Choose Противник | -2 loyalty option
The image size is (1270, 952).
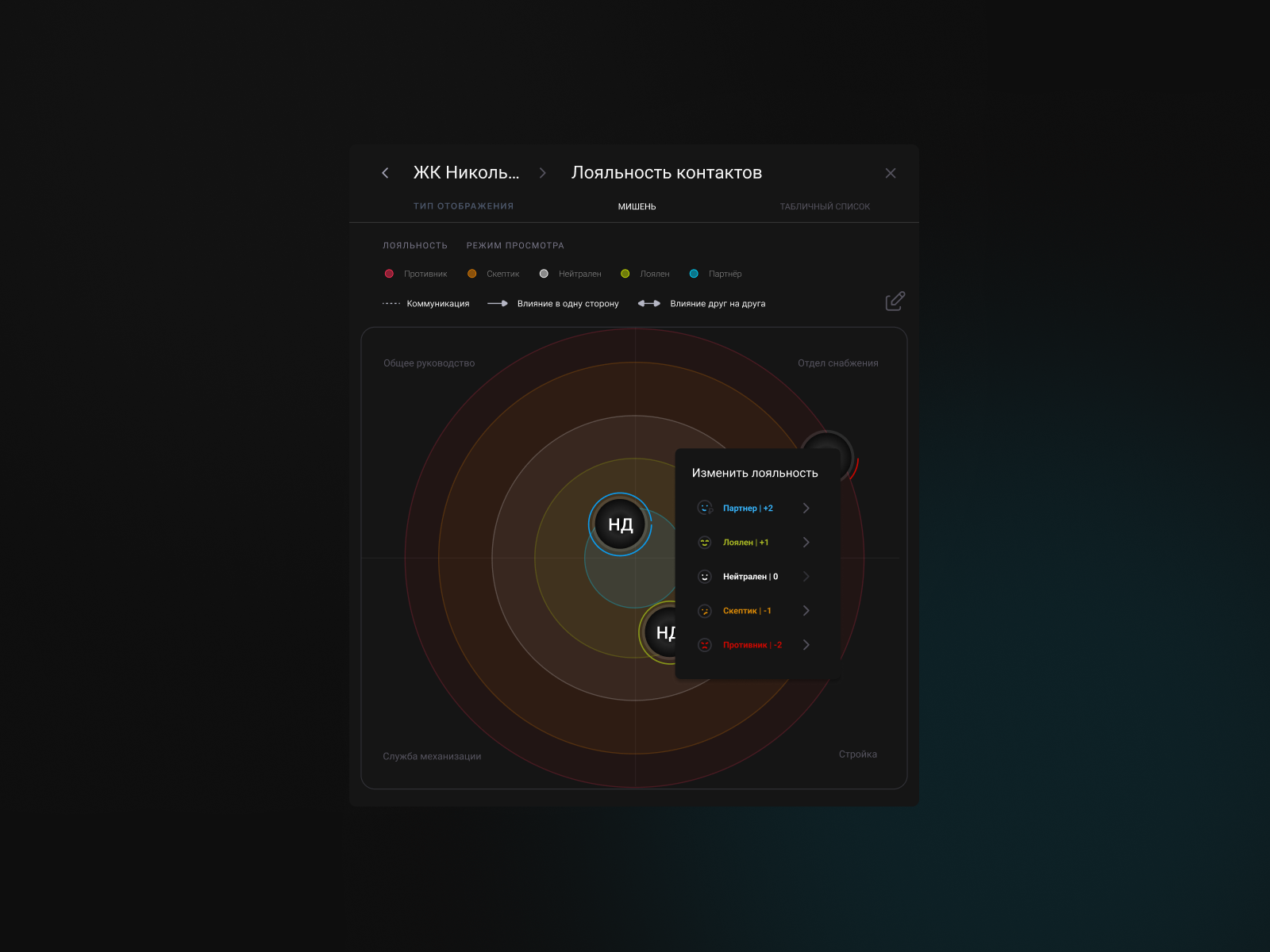click(x=753, y=645)
